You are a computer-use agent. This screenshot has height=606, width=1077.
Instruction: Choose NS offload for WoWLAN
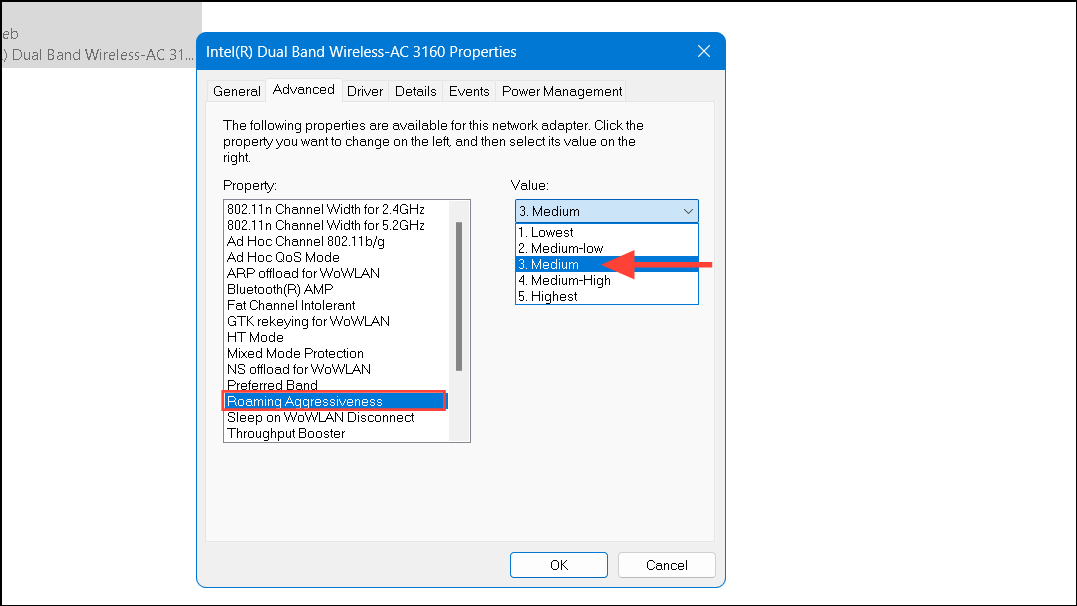click(337, 370)
